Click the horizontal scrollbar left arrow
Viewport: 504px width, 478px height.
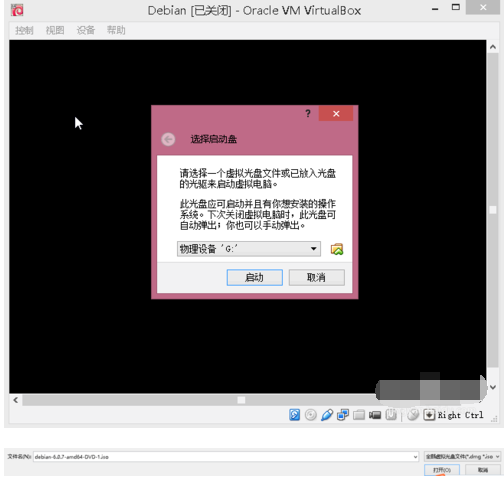pos(16,400)
